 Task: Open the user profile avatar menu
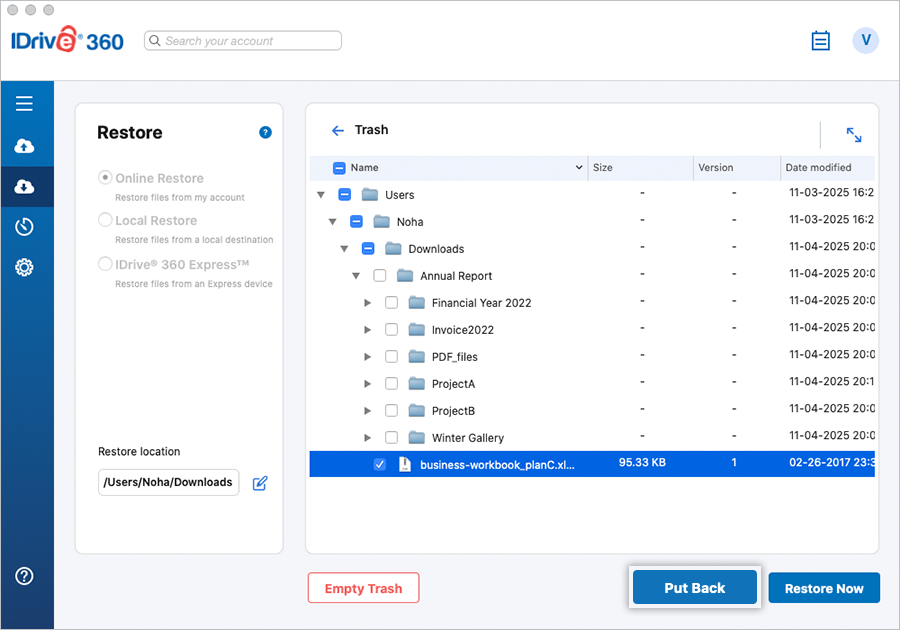(865, 41)
